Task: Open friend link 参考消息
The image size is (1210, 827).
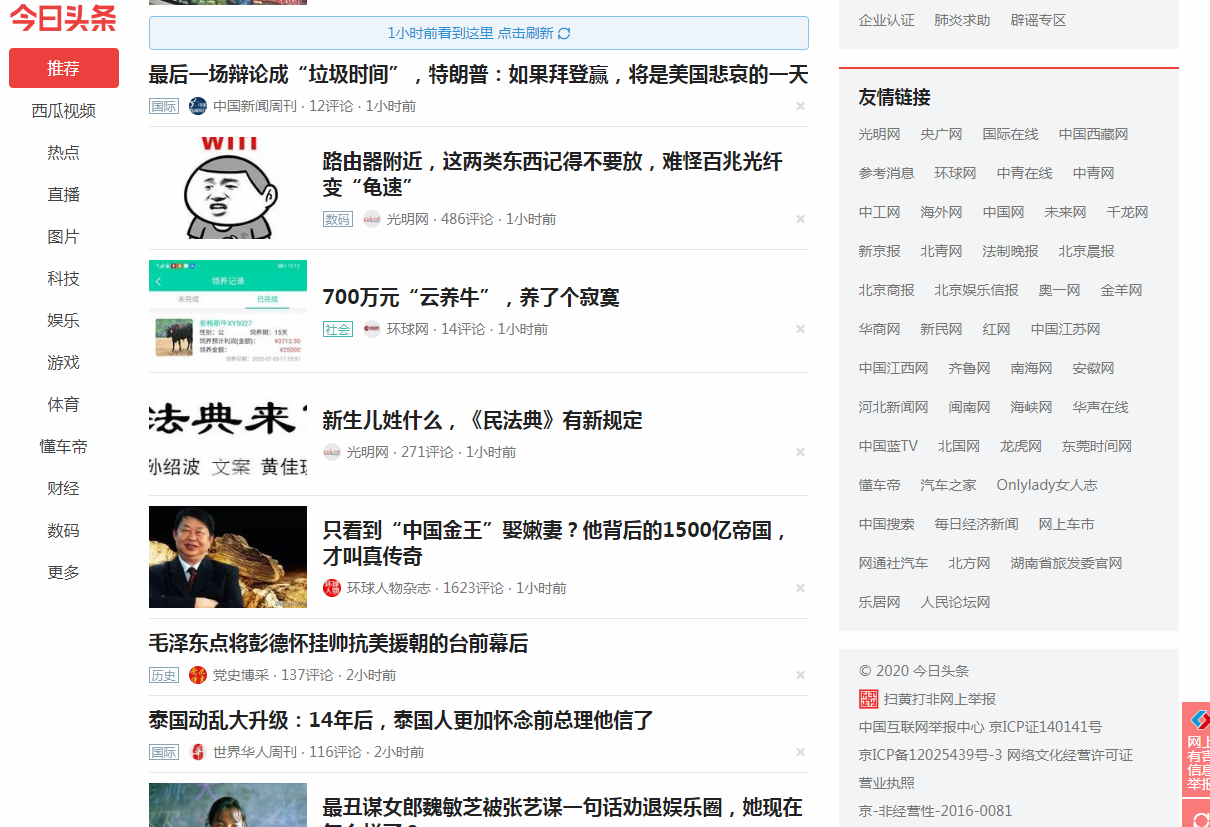Action: click(x=887, y=173)
